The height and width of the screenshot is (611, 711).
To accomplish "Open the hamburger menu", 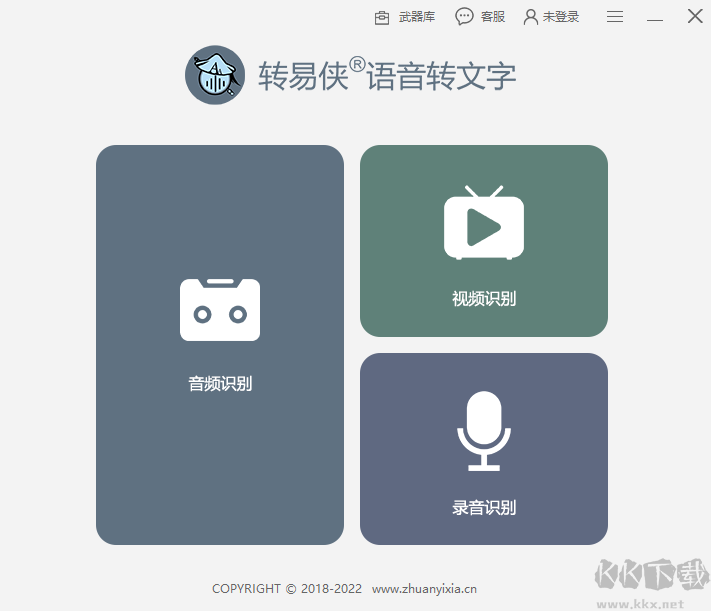I will click(x=615, y=17).
